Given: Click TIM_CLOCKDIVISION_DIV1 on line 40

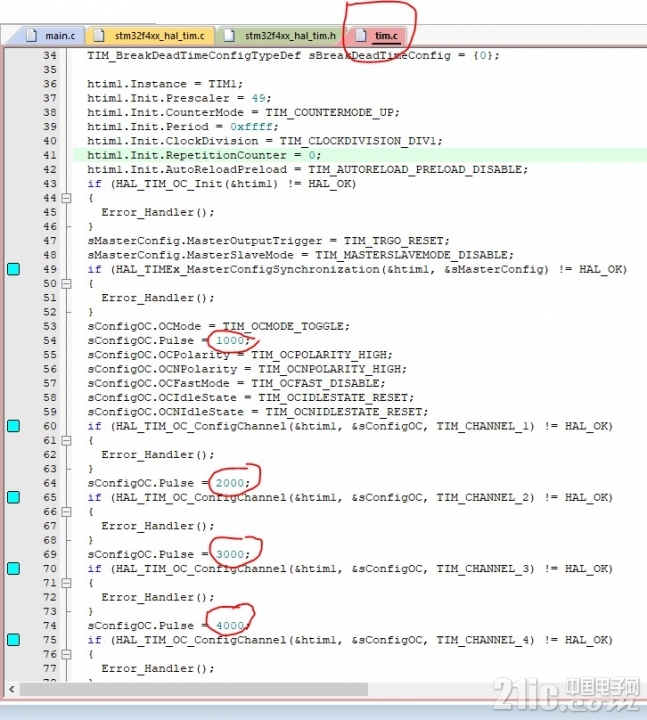Looking at the screenshot, I should (x=358, y=141).
